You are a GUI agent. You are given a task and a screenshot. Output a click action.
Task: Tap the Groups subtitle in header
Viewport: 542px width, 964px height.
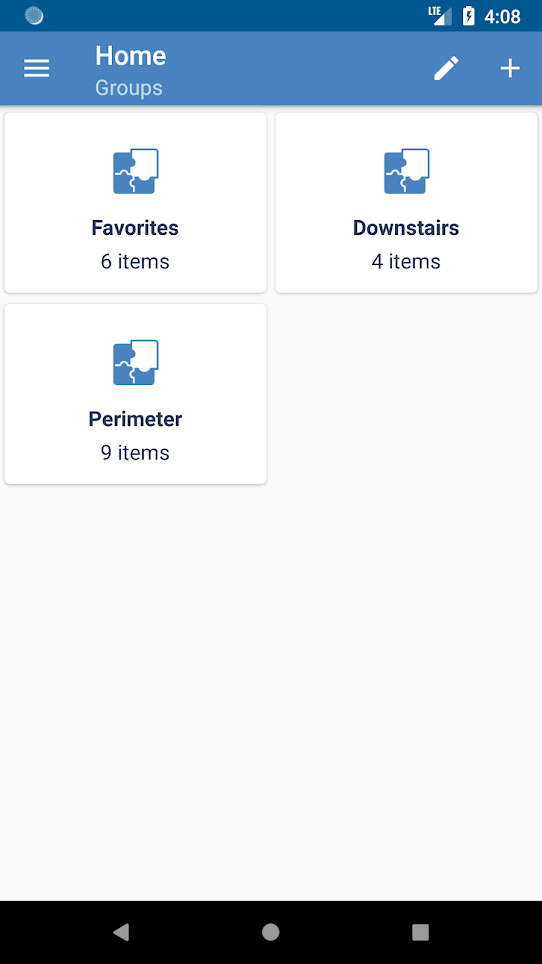click(128, 87)
